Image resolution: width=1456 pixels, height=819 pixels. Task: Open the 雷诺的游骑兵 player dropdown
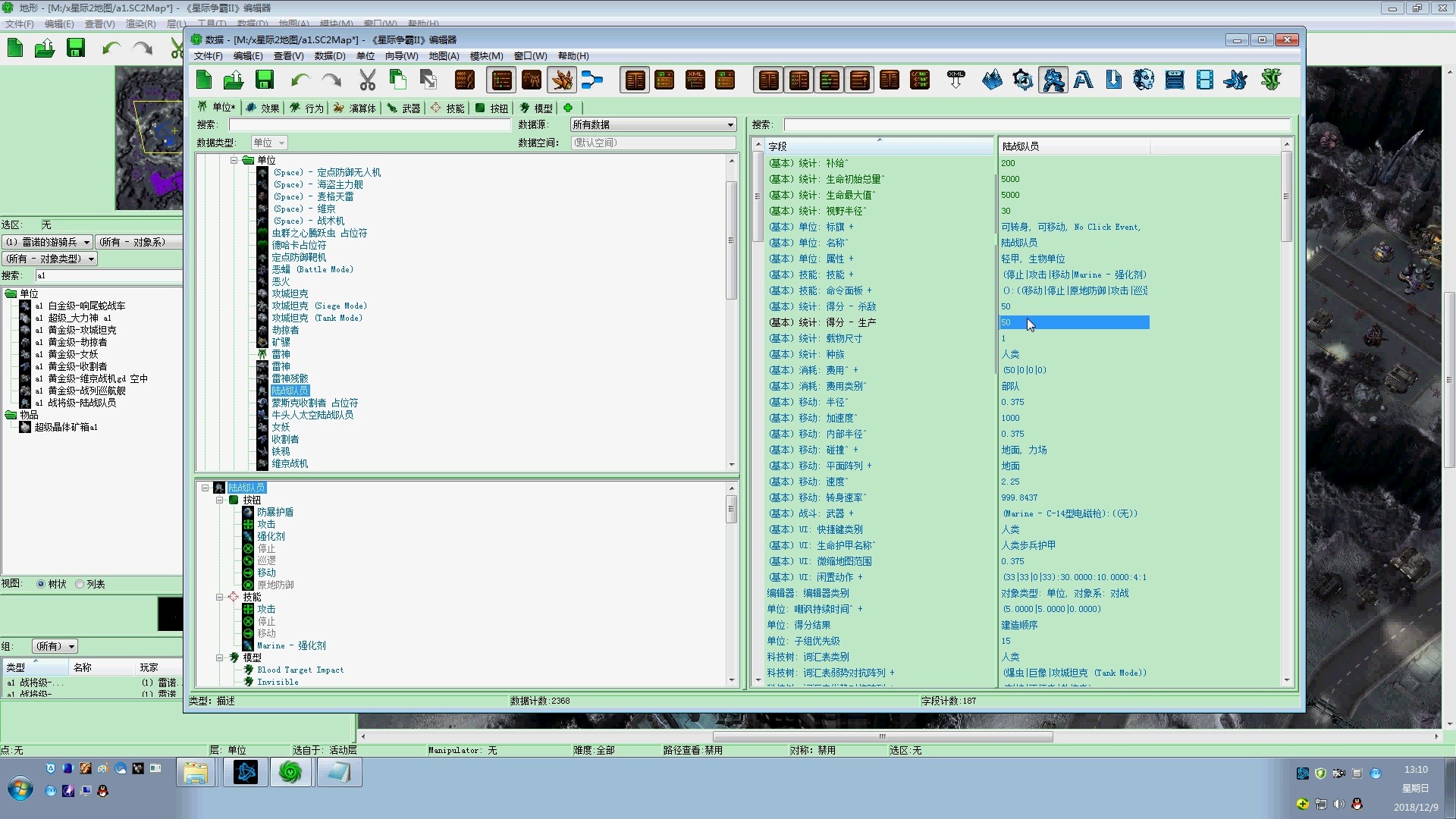coord(48,242)
